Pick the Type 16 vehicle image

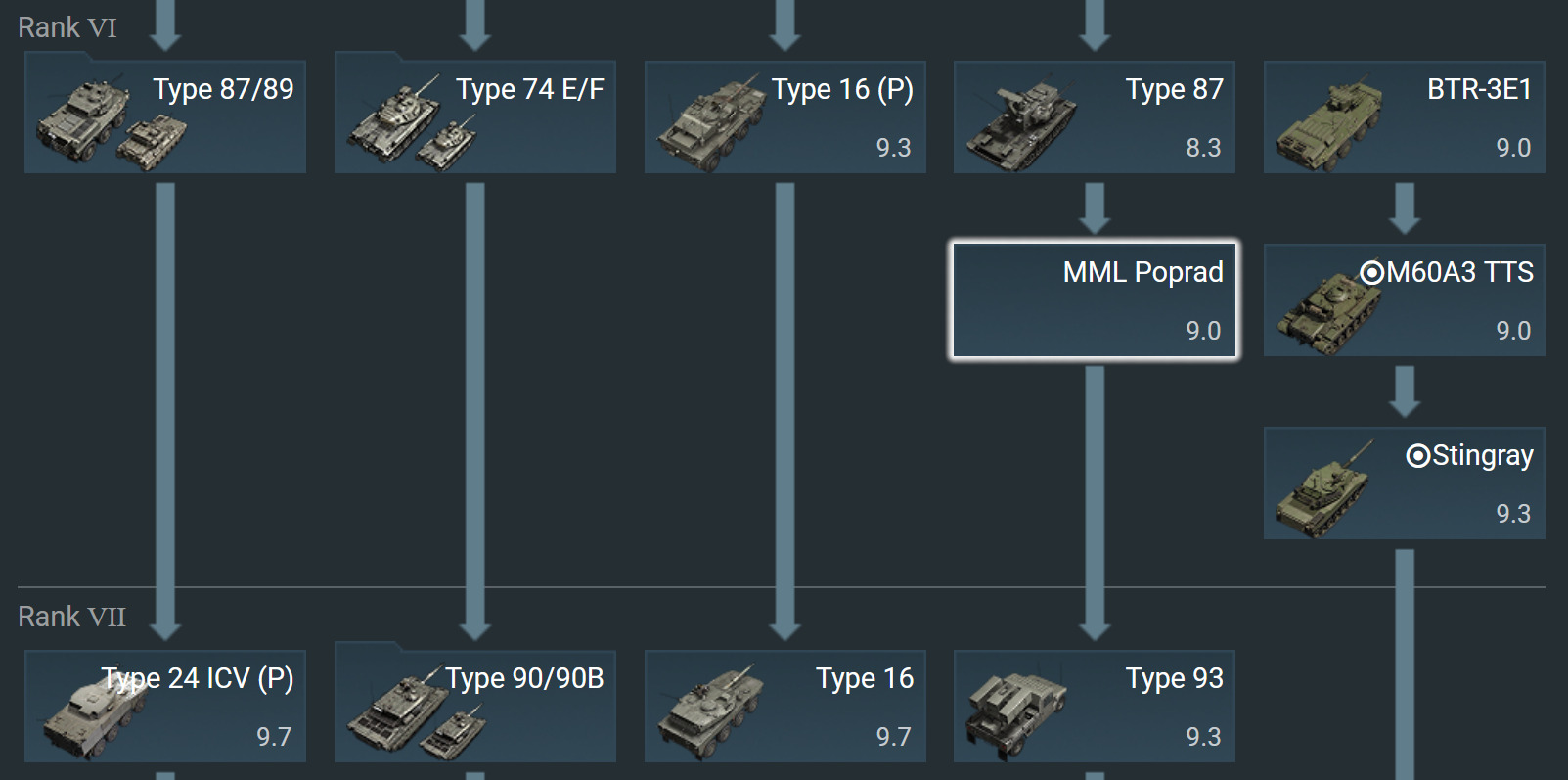(x=710, y=712)
